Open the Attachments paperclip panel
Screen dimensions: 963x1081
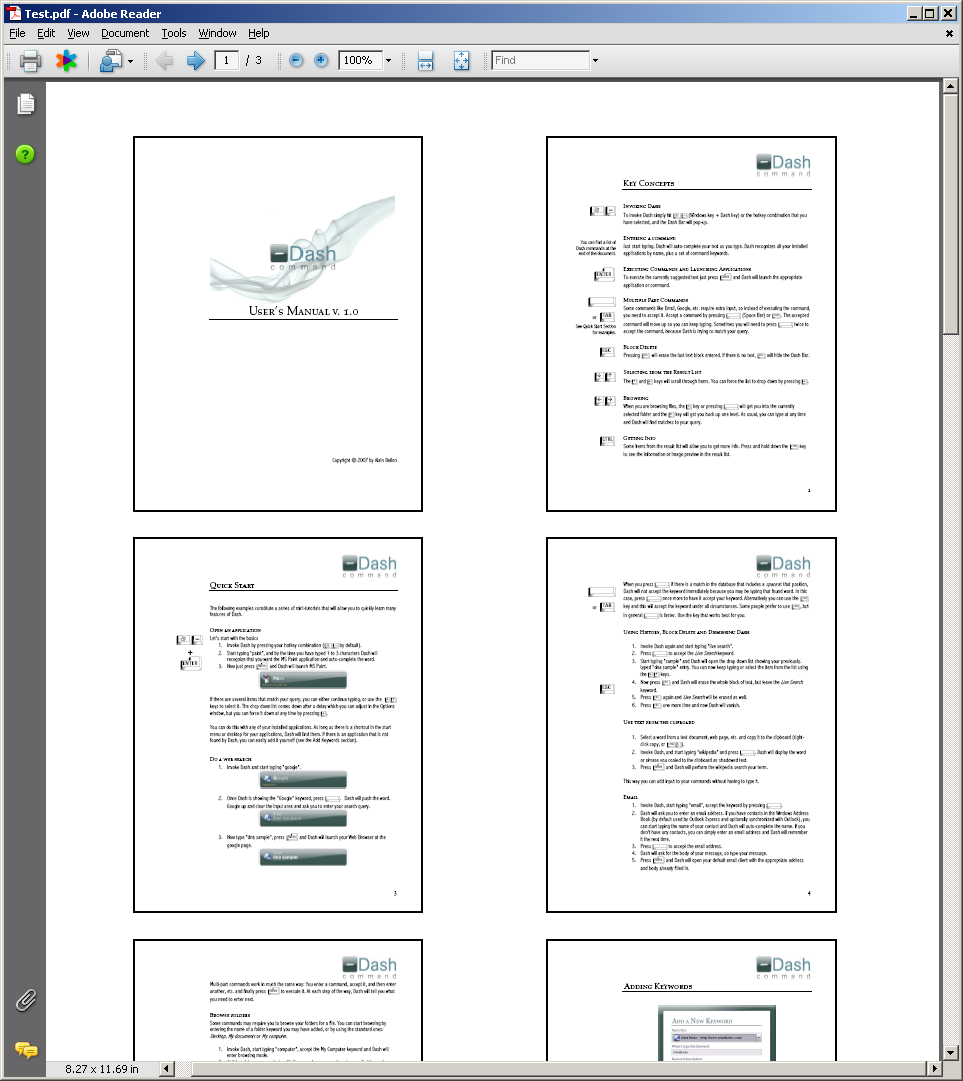click(26, 1000)
